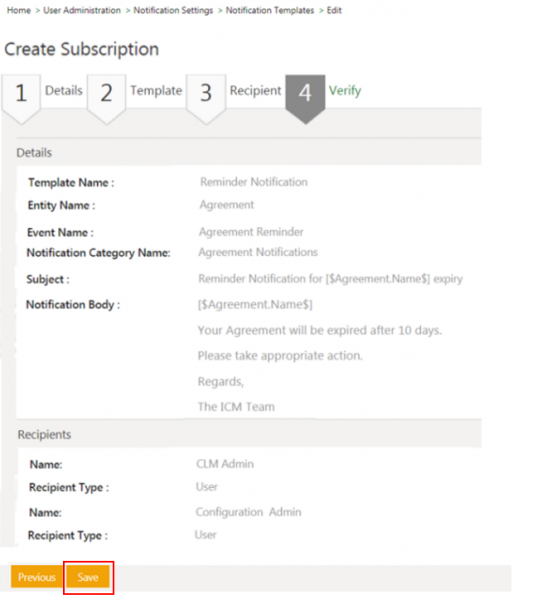Select the Reminder Notification template name value

tap(254, 182)
